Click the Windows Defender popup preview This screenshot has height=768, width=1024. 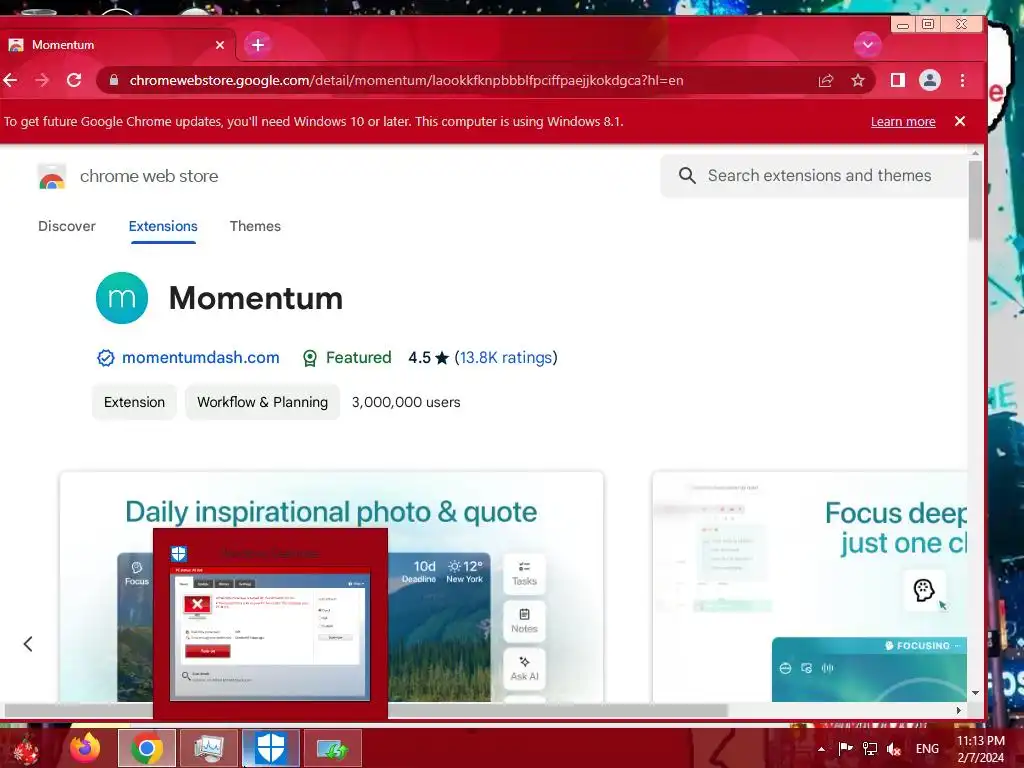tap(270, 624)
